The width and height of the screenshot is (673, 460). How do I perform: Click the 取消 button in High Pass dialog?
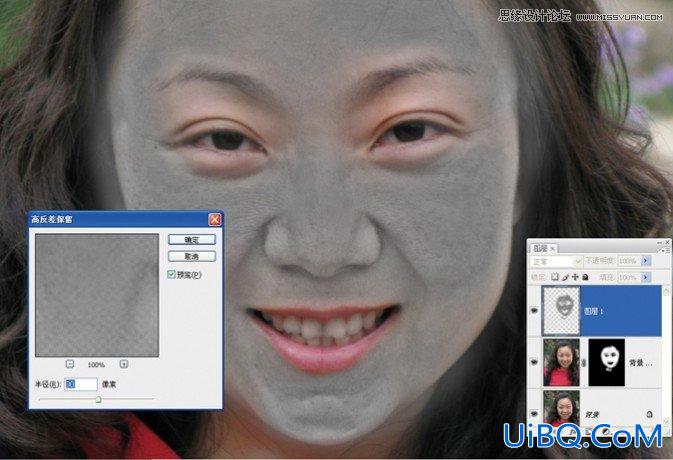tap(191, 256)
